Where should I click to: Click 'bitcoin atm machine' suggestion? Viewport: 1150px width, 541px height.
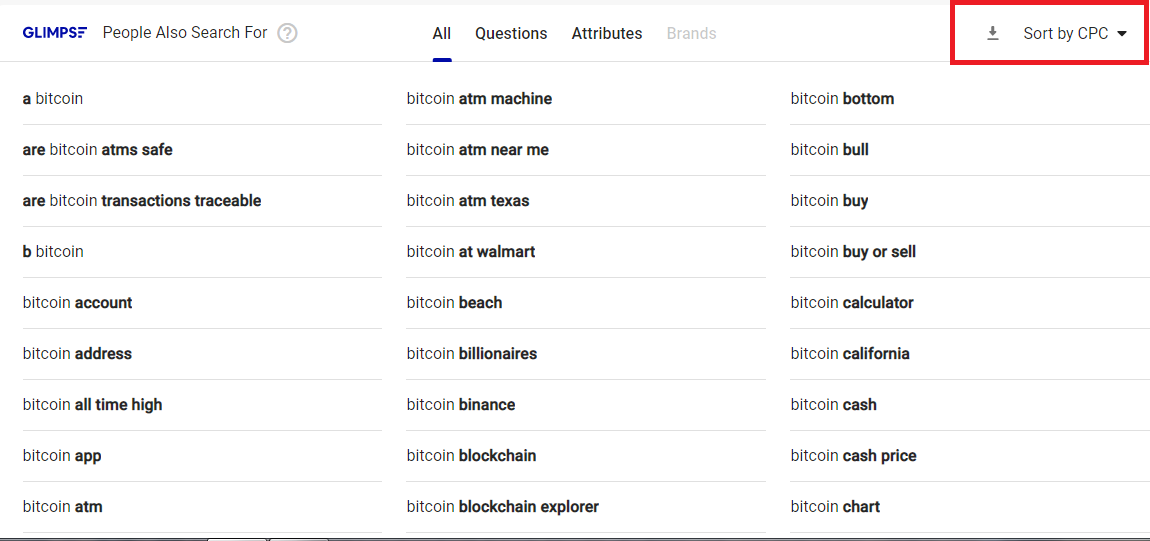479,99
